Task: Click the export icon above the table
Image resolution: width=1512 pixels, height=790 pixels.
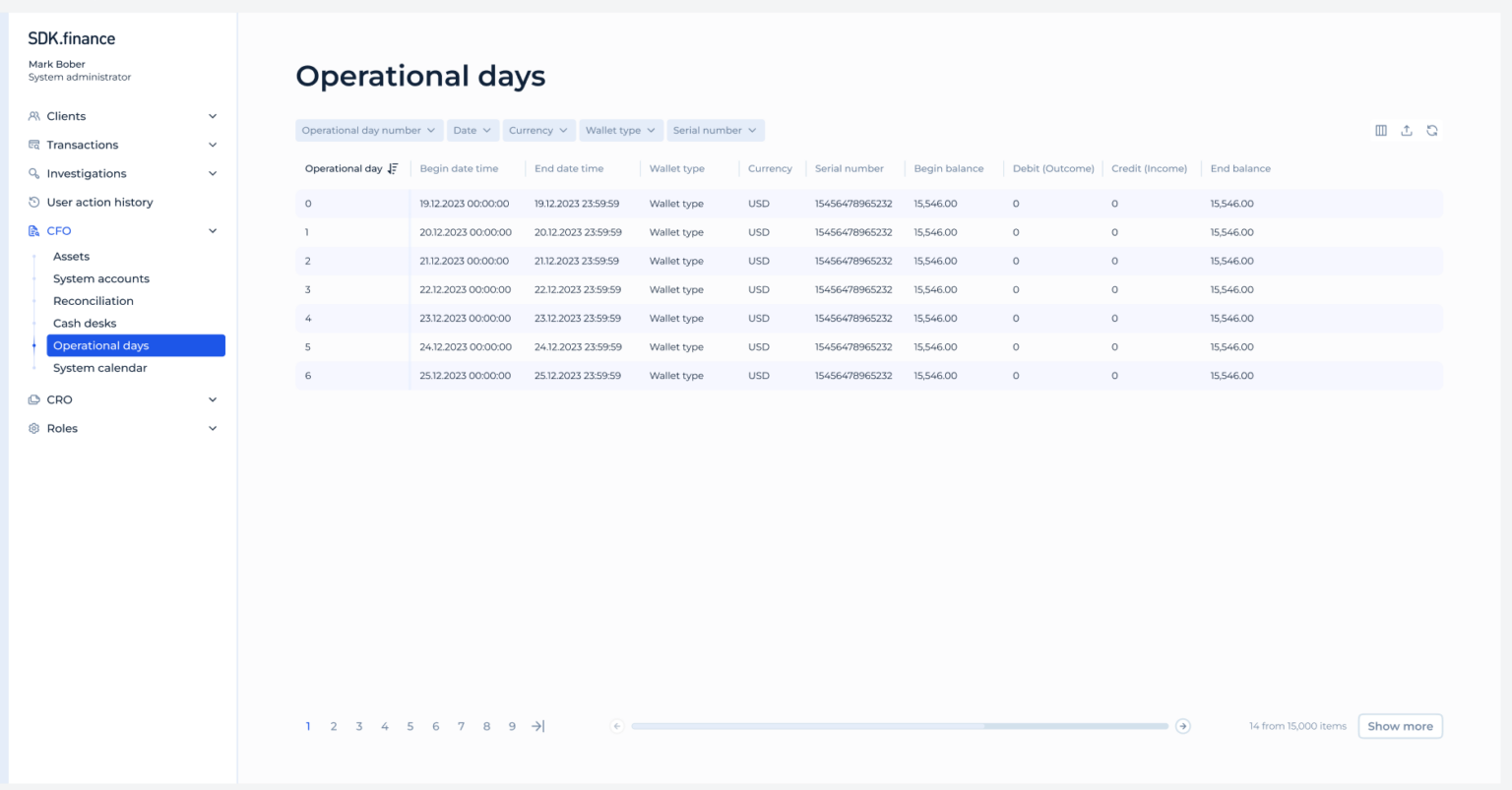Action: 1407,130
